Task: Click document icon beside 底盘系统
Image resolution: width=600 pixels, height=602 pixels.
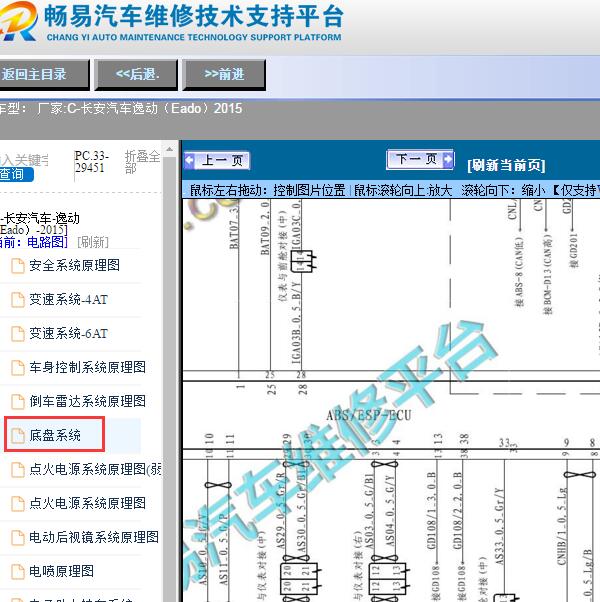Action: pos(18,436)
